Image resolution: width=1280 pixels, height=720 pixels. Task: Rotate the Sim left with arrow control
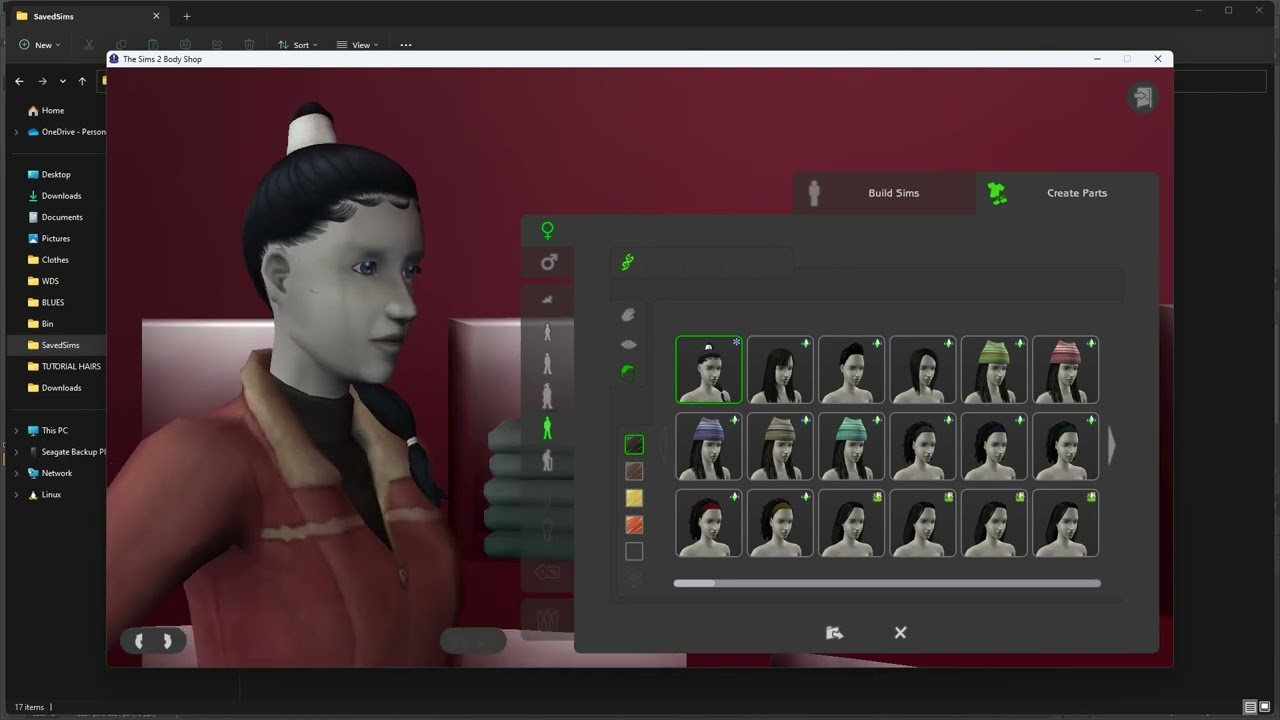[x=139, y=641]
